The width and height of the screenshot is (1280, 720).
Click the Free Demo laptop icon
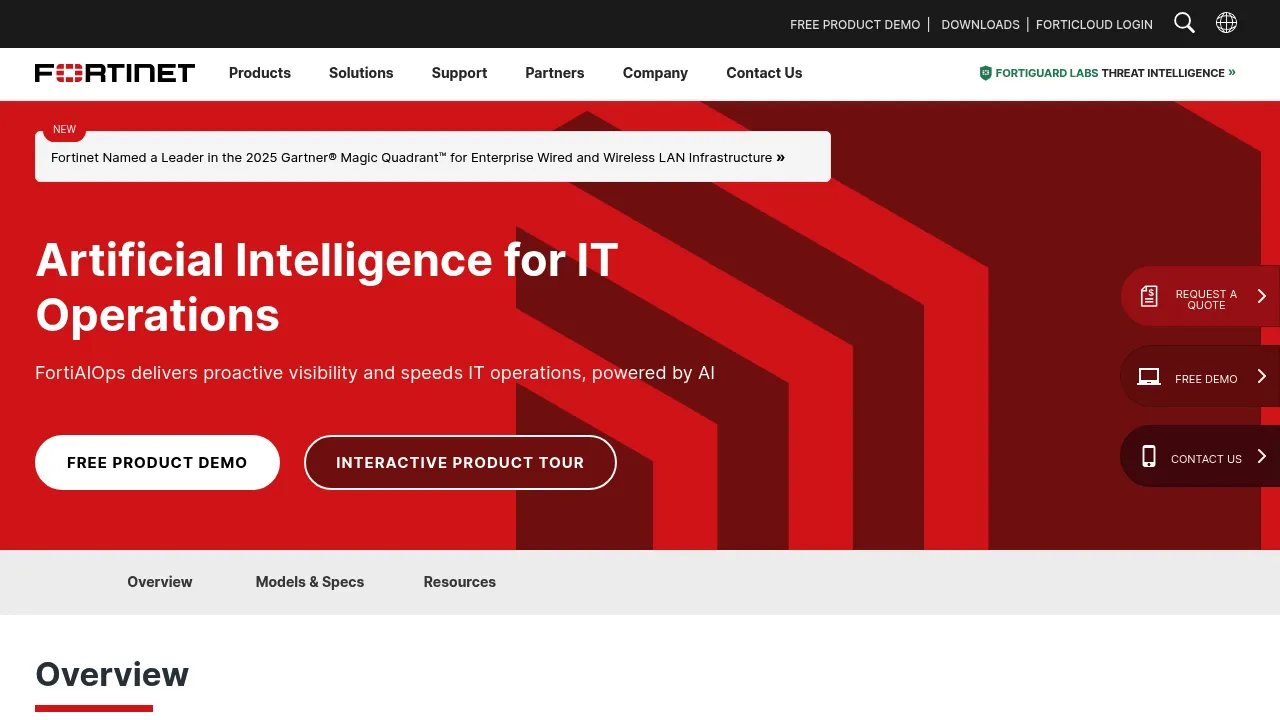tap(1149, 377)
